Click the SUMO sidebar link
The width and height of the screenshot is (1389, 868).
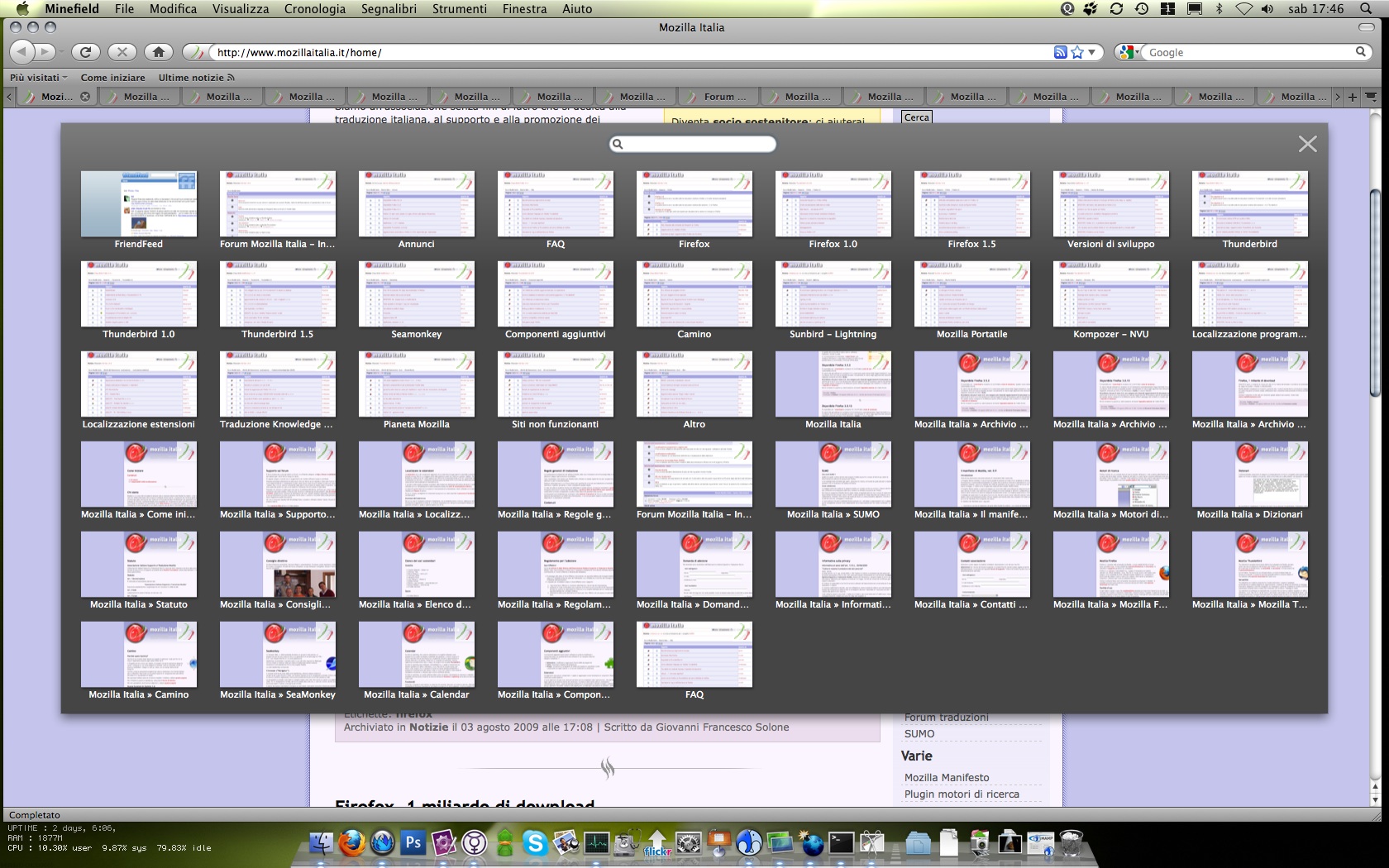pyautogui.click(x=919, y=733)
